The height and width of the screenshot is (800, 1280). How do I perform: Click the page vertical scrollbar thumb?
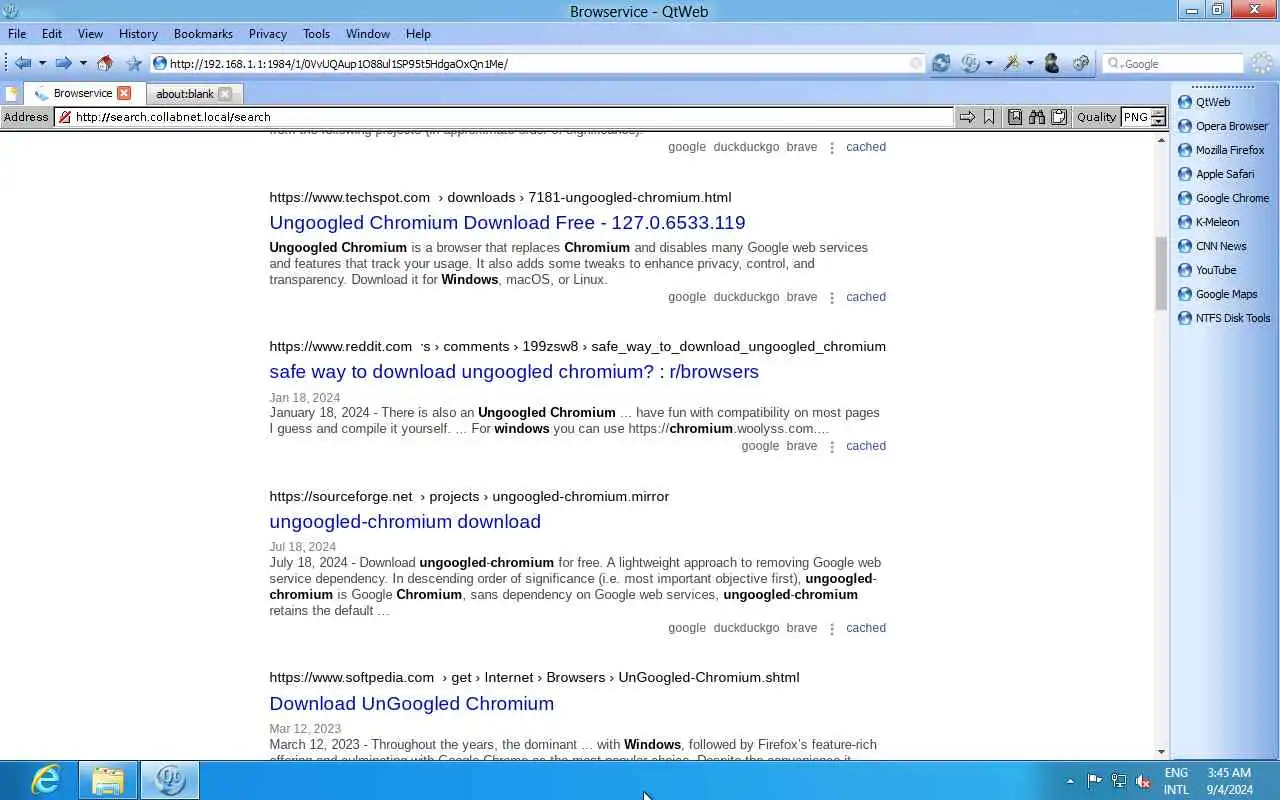point(1161,273)
